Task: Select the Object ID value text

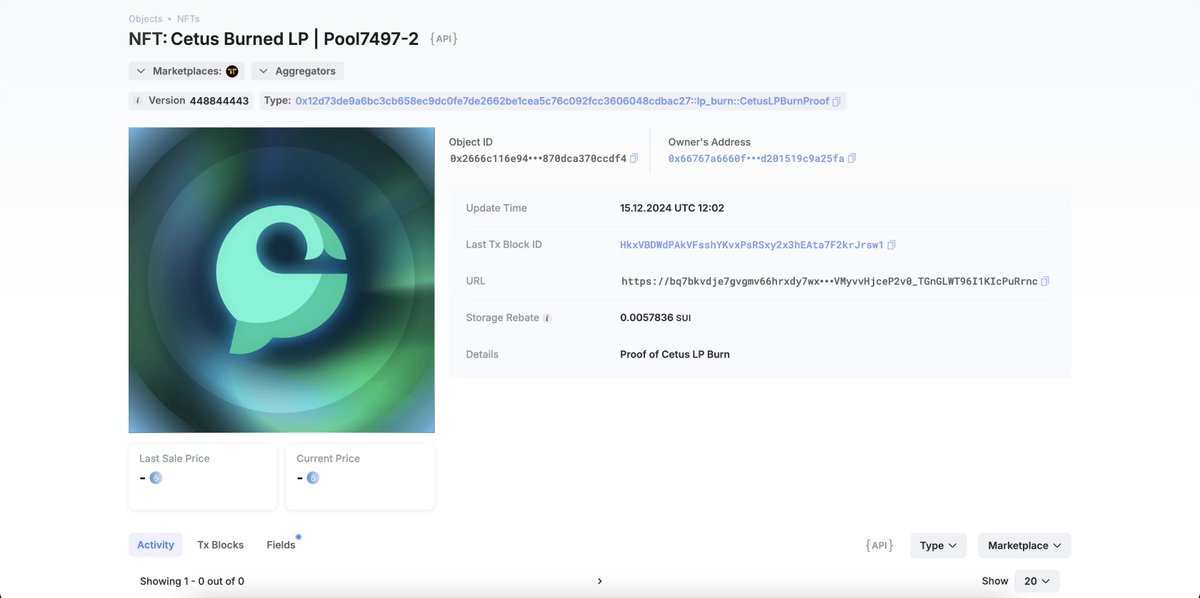Action: tap(538, 159)
